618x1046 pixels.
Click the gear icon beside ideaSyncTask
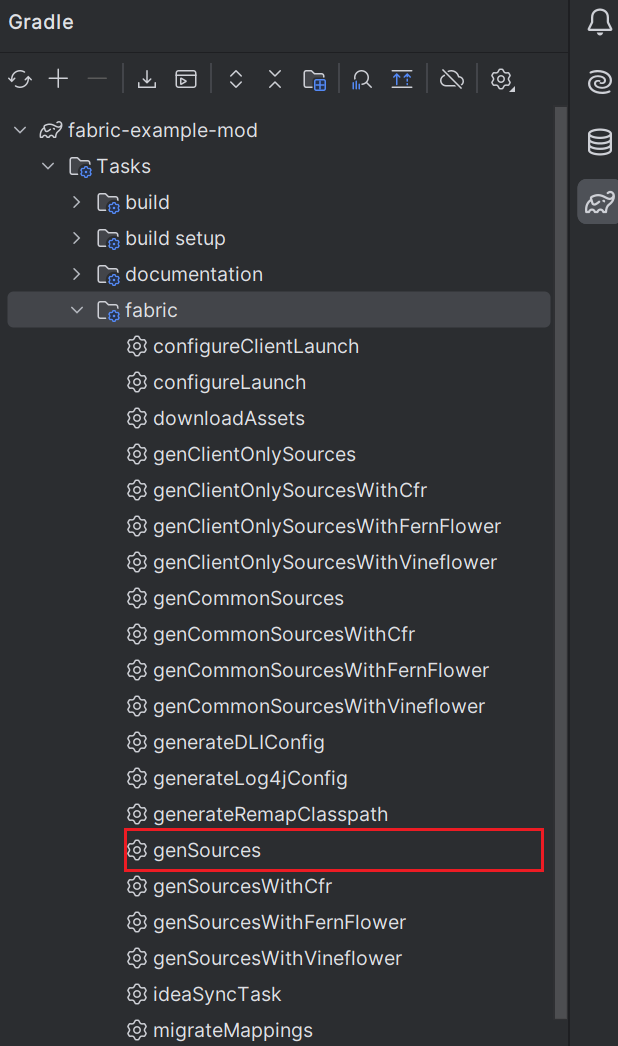point(137,995)
